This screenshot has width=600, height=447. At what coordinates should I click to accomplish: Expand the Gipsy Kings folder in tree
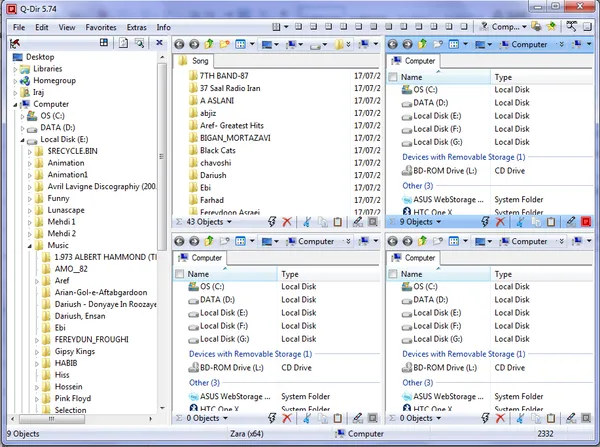coord(37,352)
